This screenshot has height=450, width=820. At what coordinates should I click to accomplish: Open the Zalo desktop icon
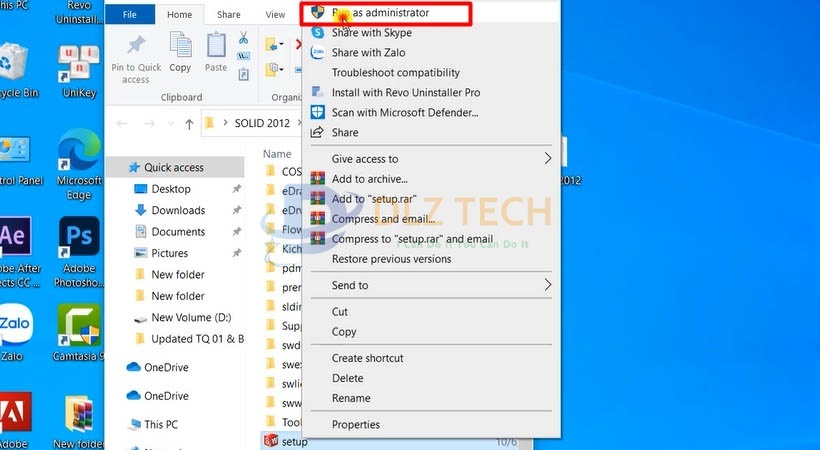[16, 333]
